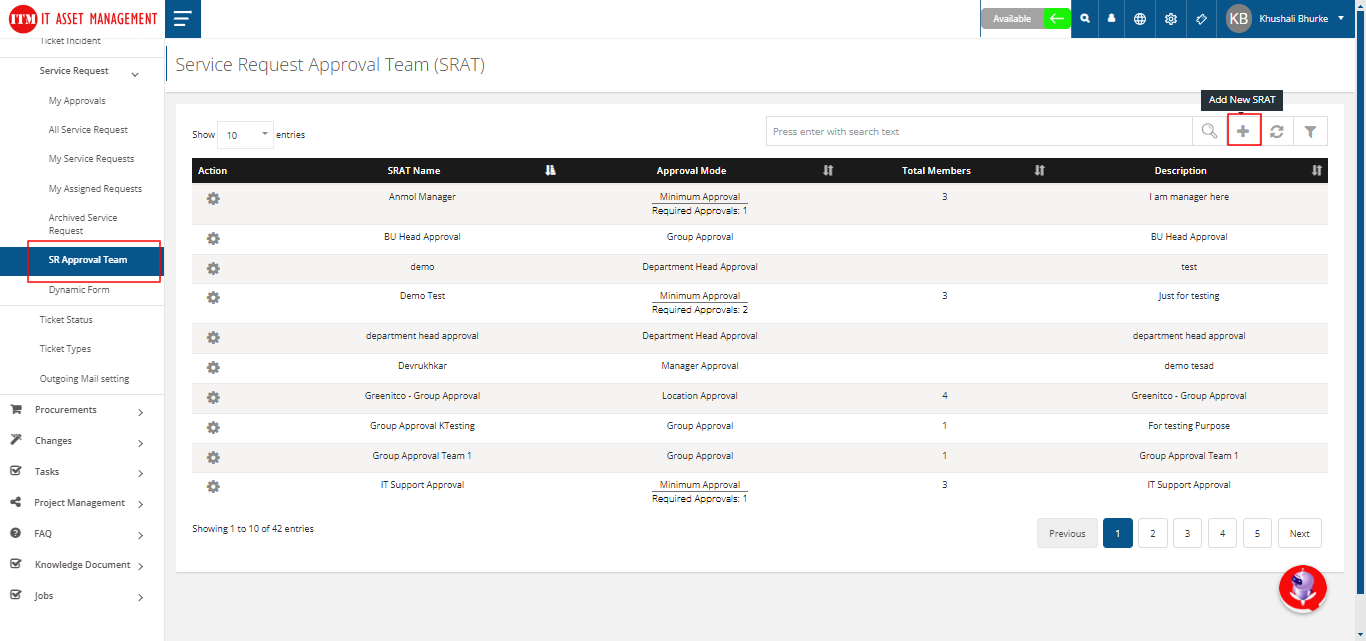Viewport: 1366px width, 641px height.
Task: Click the Add New SRAT plus icon
Action: (x=1243, y=131)
